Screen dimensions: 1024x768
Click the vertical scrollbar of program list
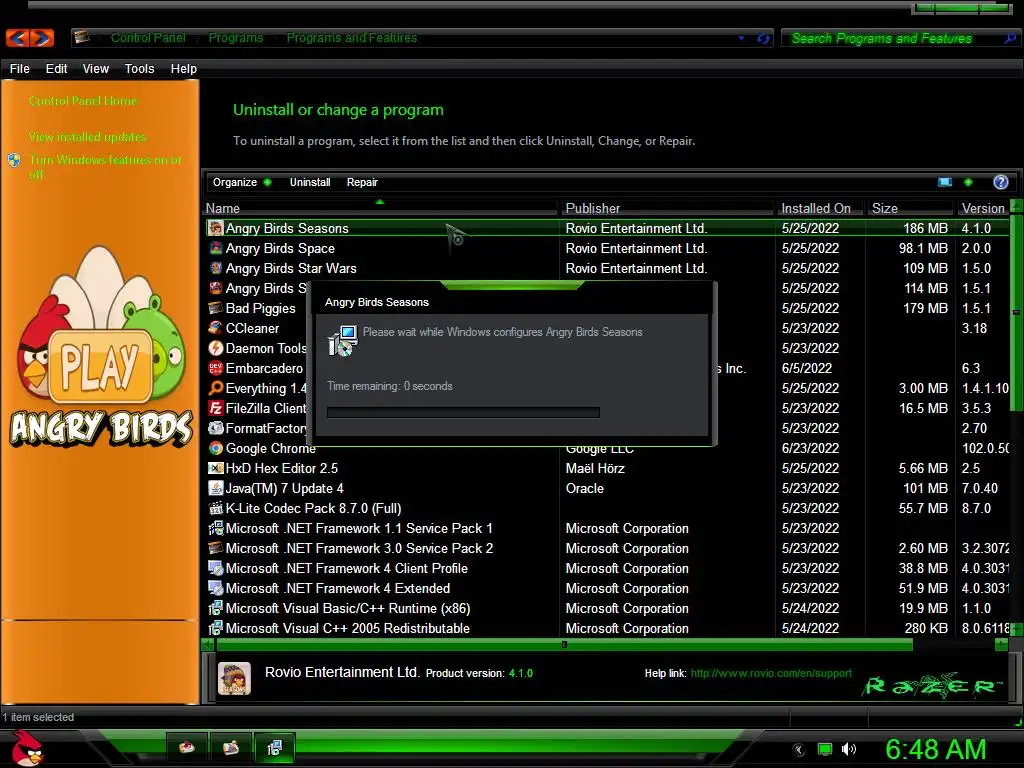click(1016, 312)
